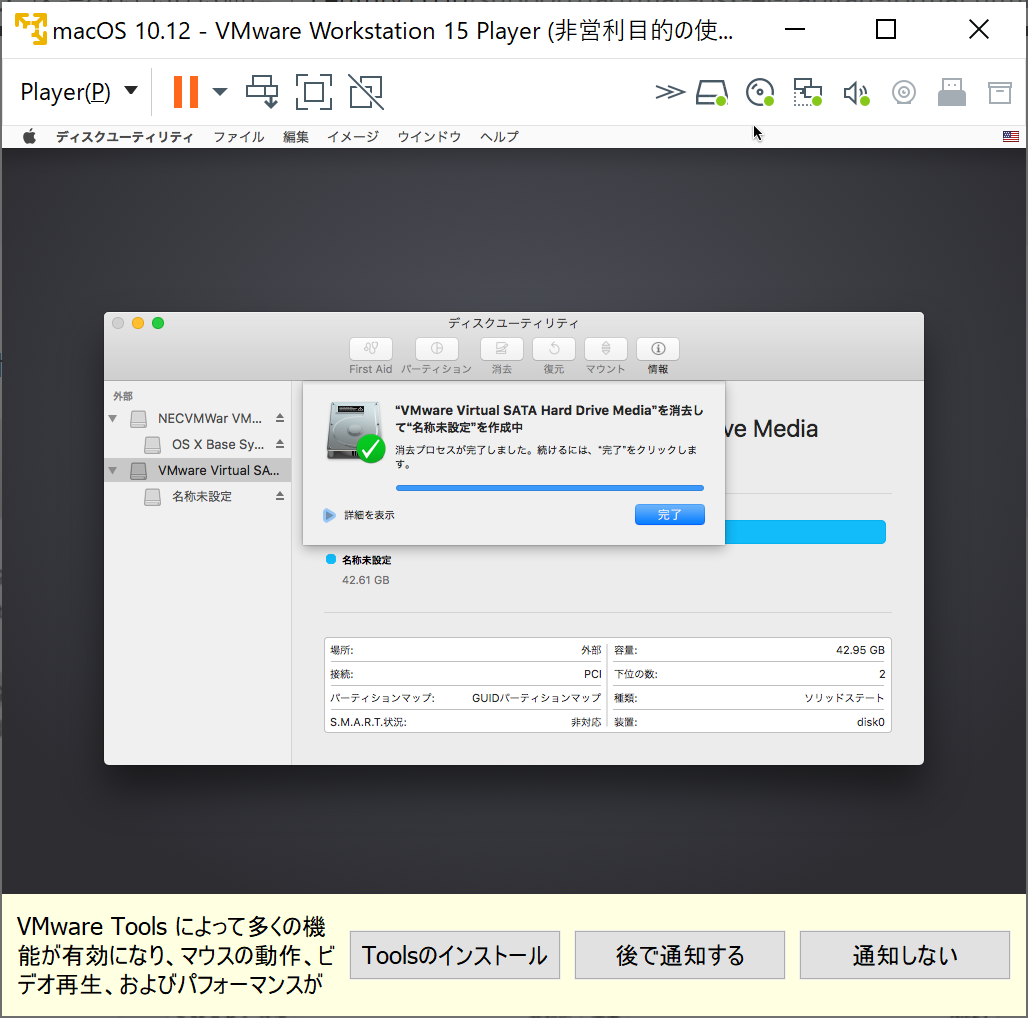Click the 42.61 GB size text
This screenshot has height=1018, width=1028.
pyautogui.click(x=366, y=580)
